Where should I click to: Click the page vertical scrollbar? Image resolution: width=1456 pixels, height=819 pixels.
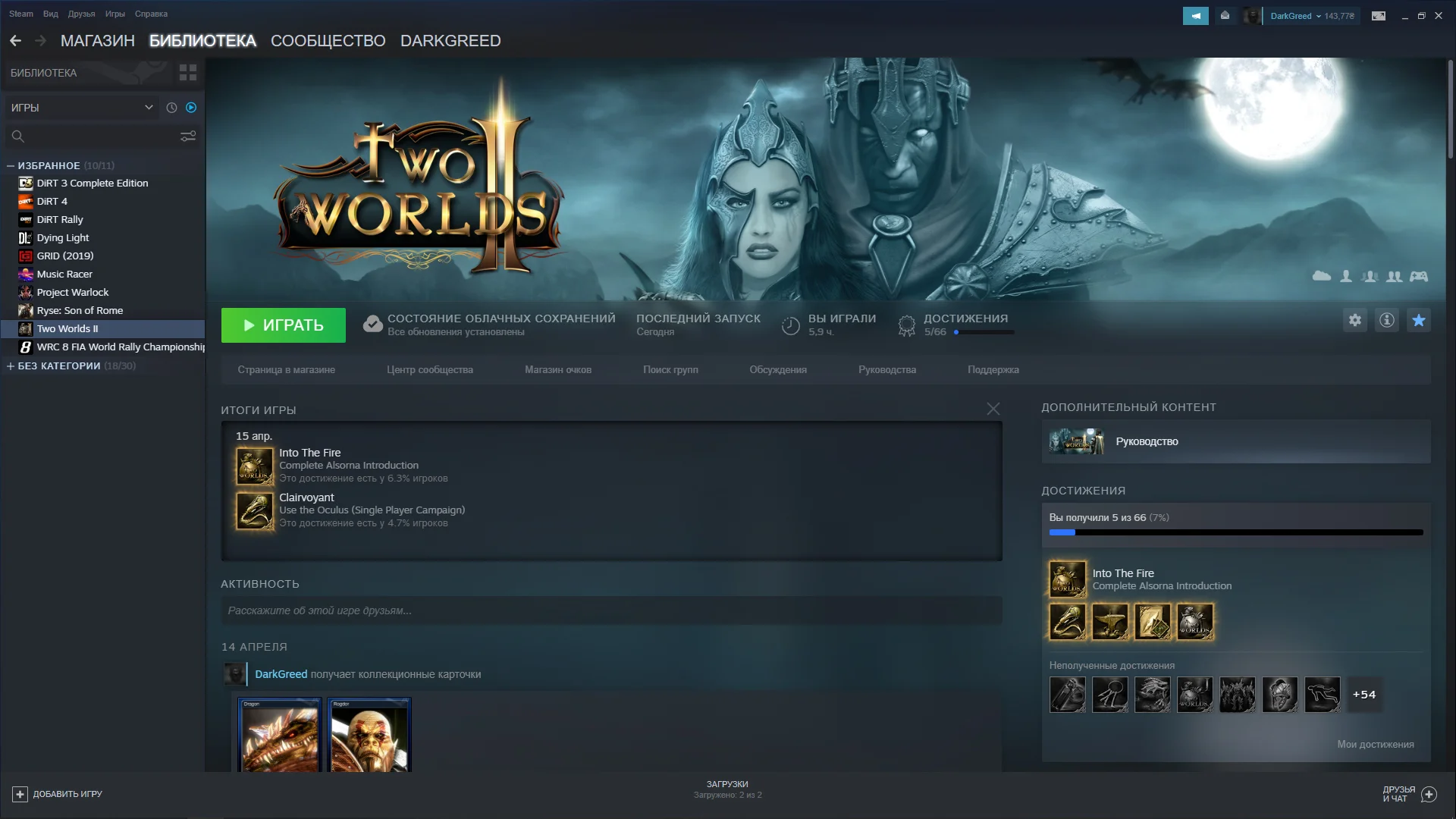point(1450,110)
